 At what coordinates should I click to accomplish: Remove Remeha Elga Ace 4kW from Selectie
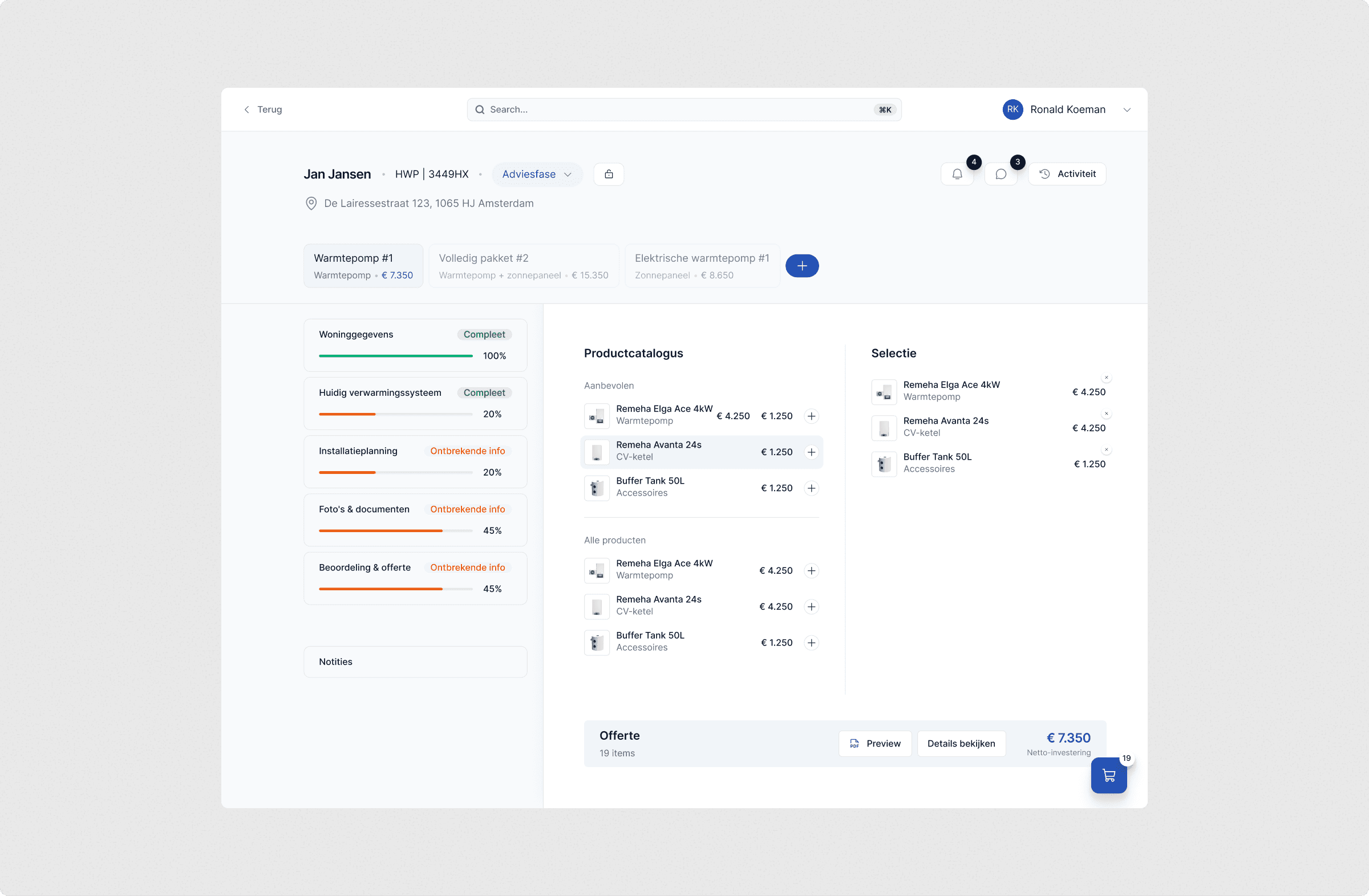point(1106,378)
